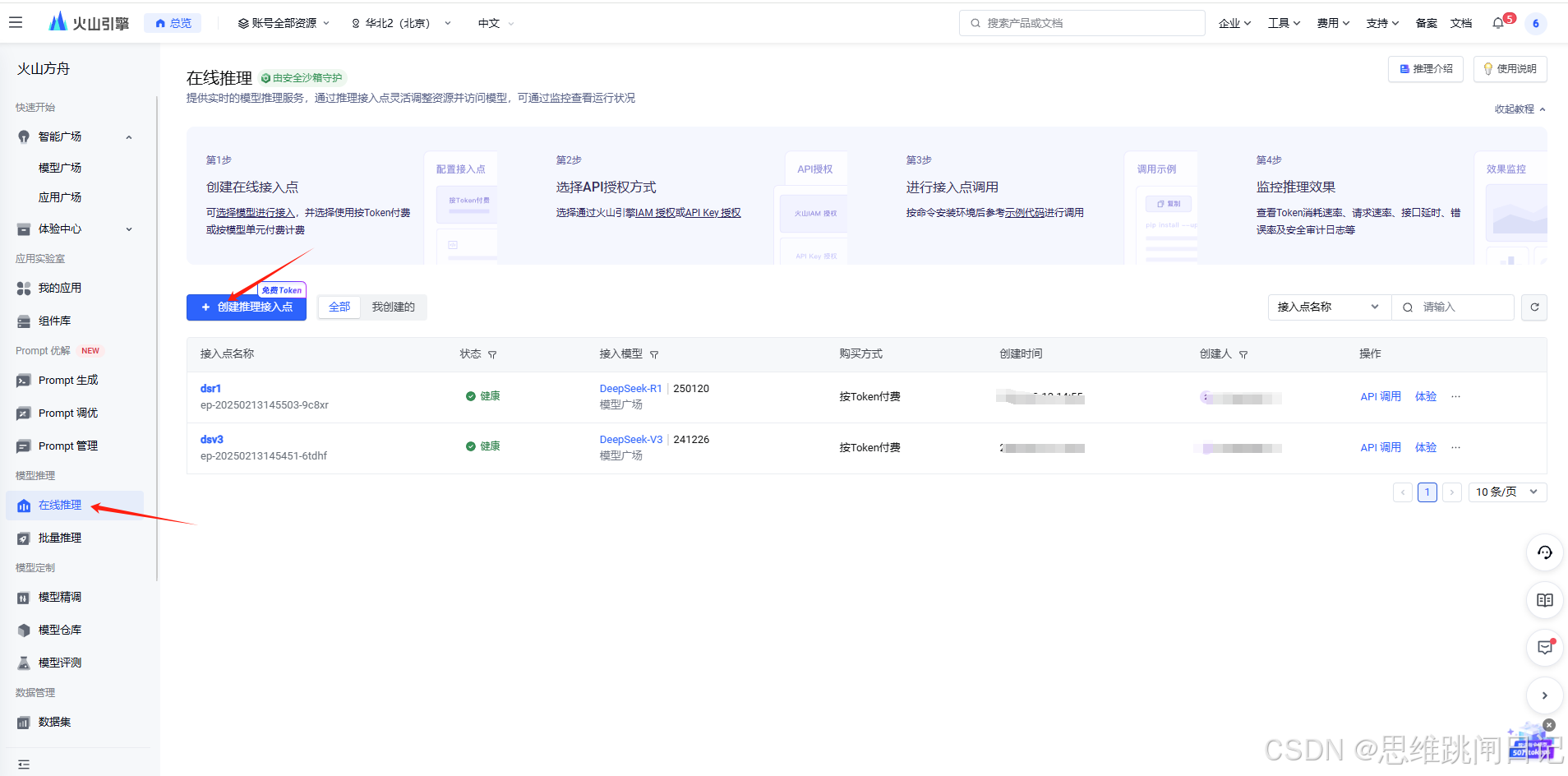
Task: Switch to the 全部 tab
Action: (339, 307)
